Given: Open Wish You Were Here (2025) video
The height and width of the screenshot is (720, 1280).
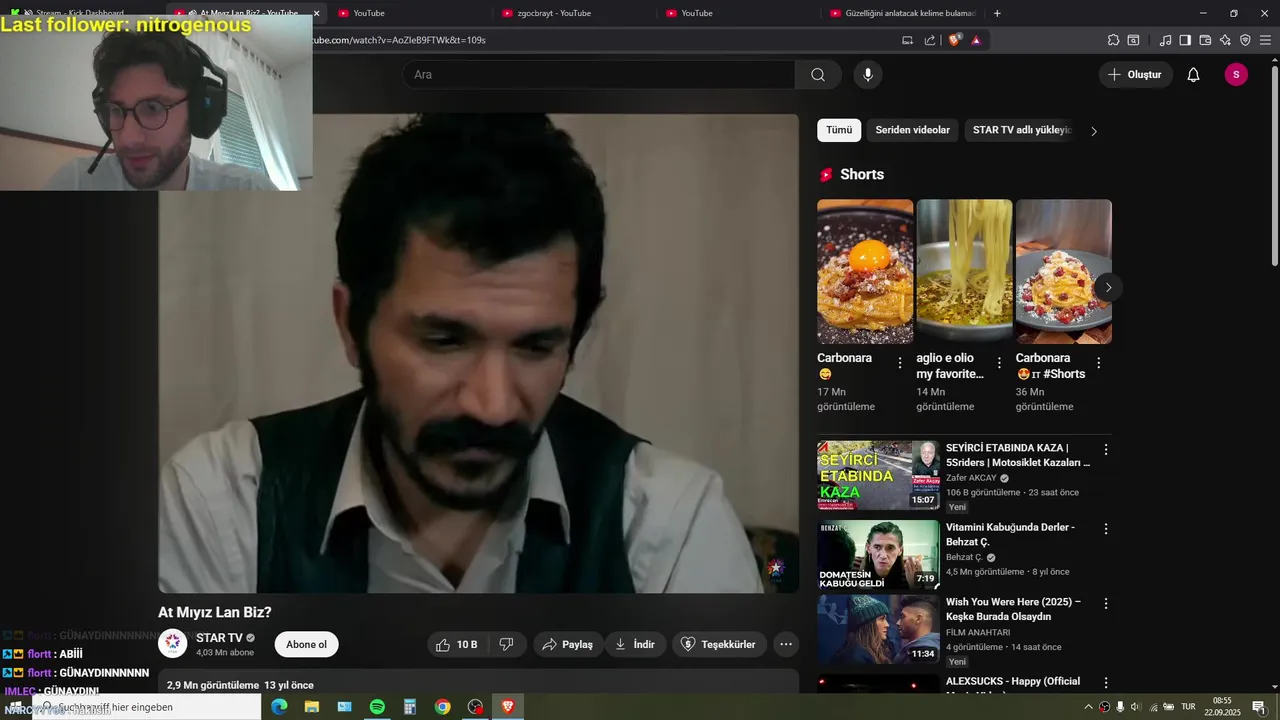Looking at the screenshot, I should [x=878, y=630].
